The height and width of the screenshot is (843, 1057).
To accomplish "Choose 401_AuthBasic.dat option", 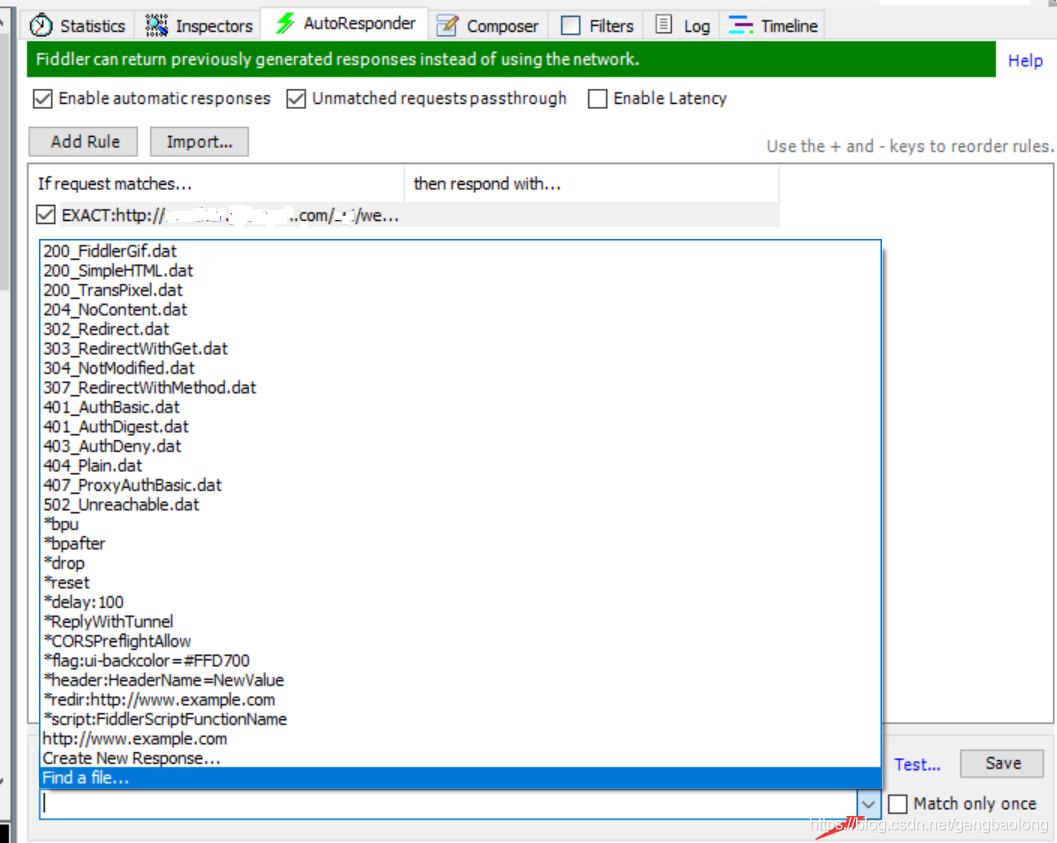I will pyautogui.click(x=460, y=407).
